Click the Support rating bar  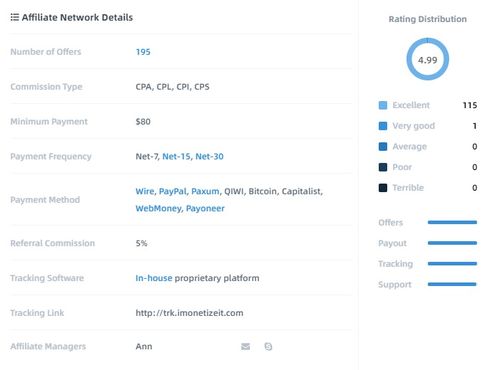(x=452, y=284)
